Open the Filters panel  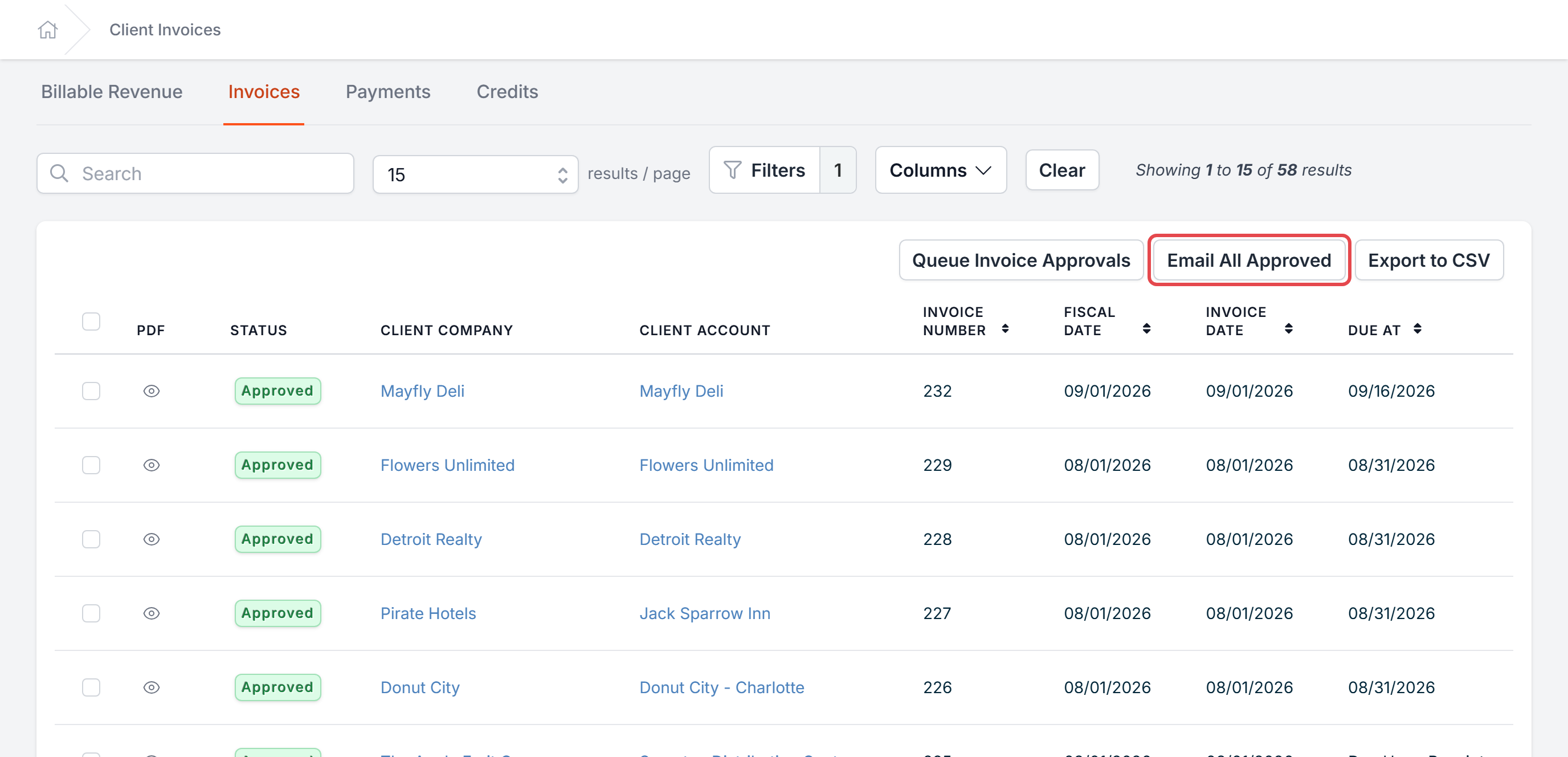click(765, 170)
